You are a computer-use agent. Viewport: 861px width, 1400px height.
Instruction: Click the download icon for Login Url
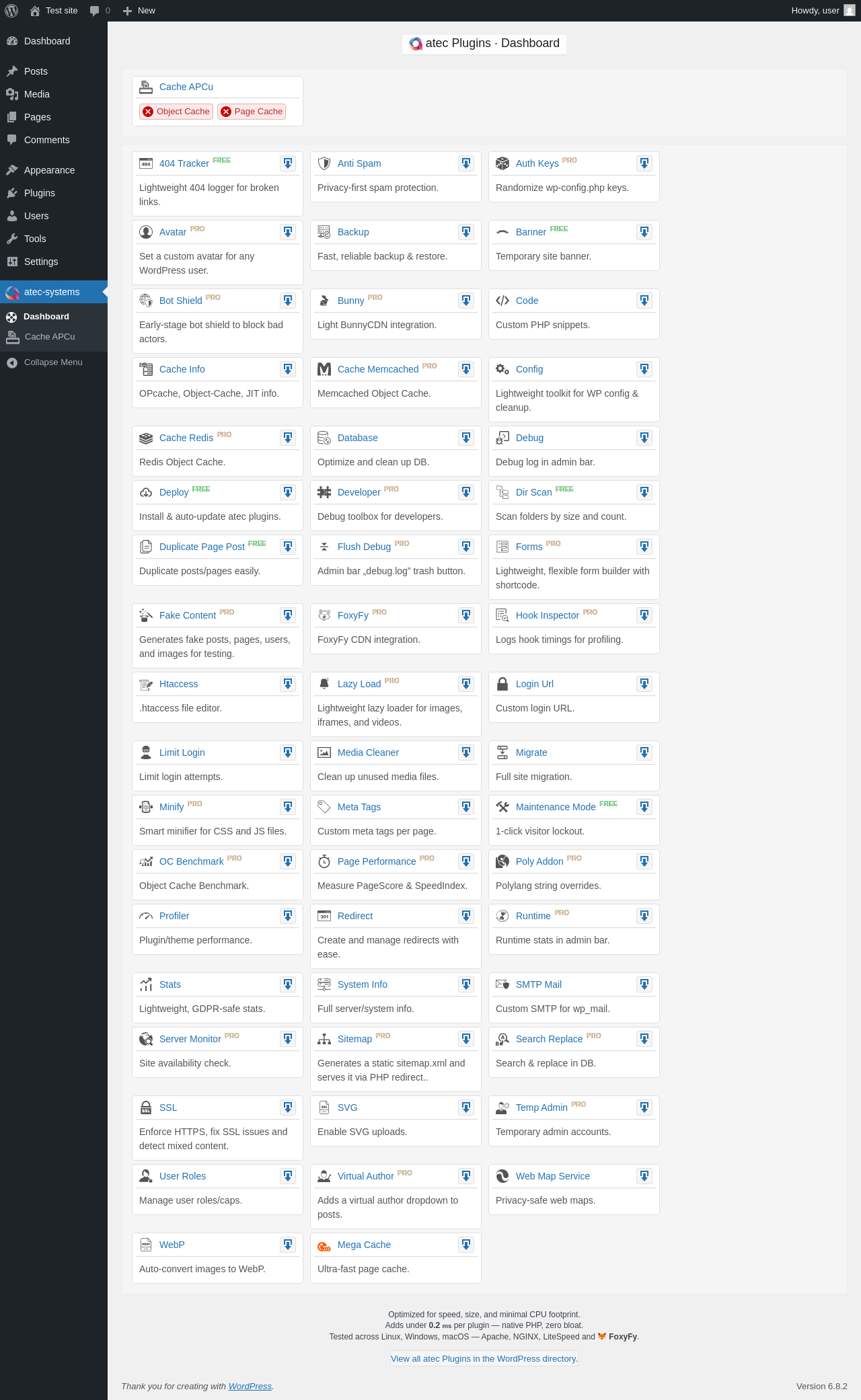[x=644, y=684]
